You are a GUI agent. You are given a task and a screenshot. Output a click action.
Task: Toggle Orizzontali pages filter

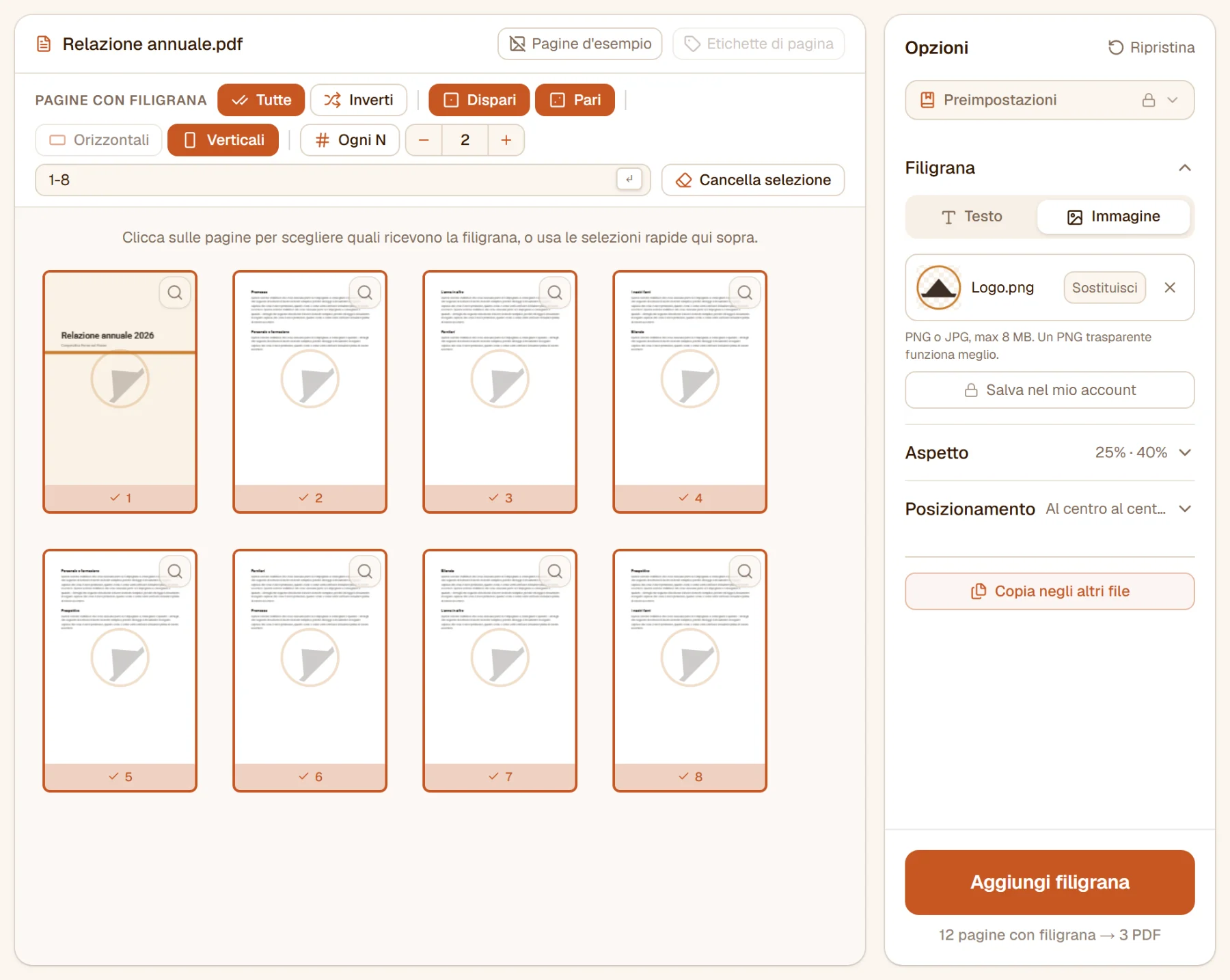[x=99, y=140]
